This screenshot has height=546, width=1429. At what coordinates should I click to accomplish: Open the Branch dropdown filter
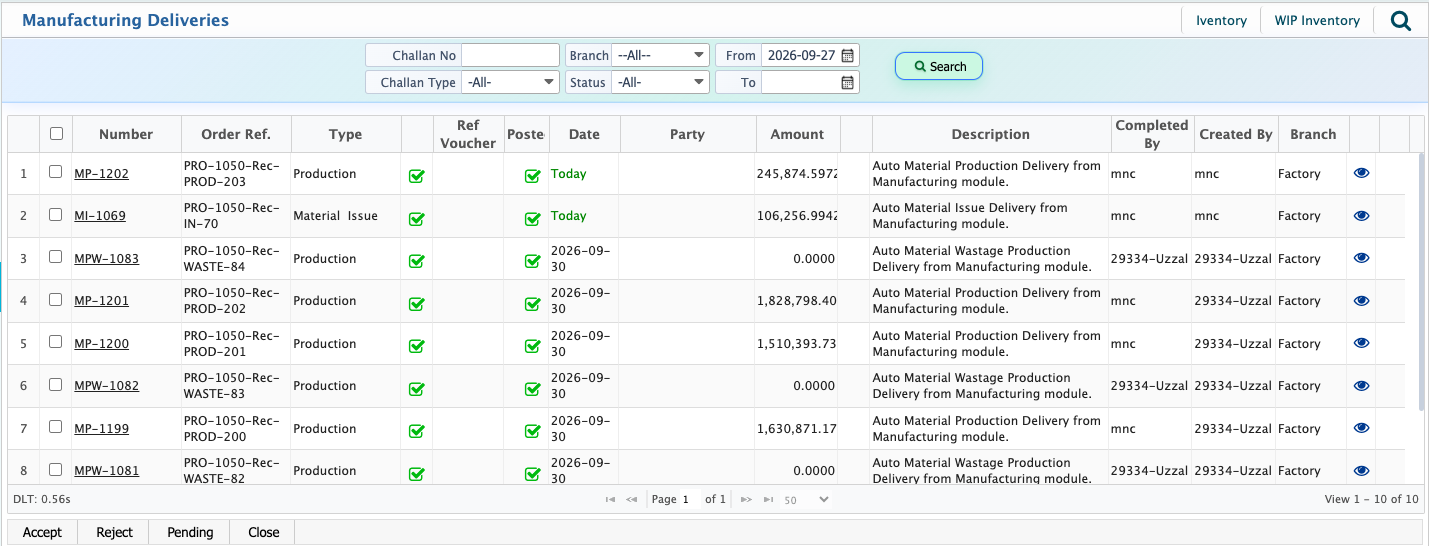[661, 56]
